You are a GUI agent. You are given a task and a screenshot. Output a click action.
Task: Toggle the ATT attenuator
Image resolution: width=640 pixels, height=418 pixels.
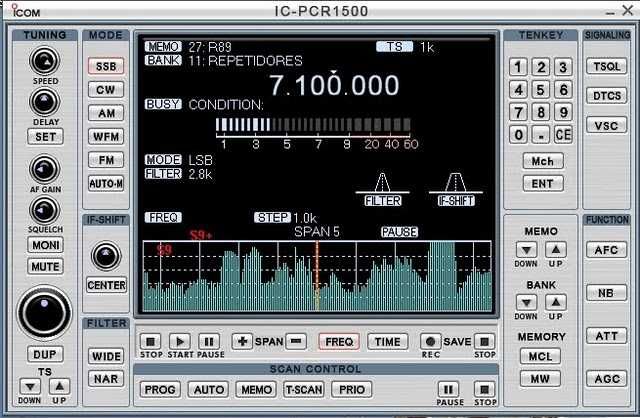click(x=607, y=336)
